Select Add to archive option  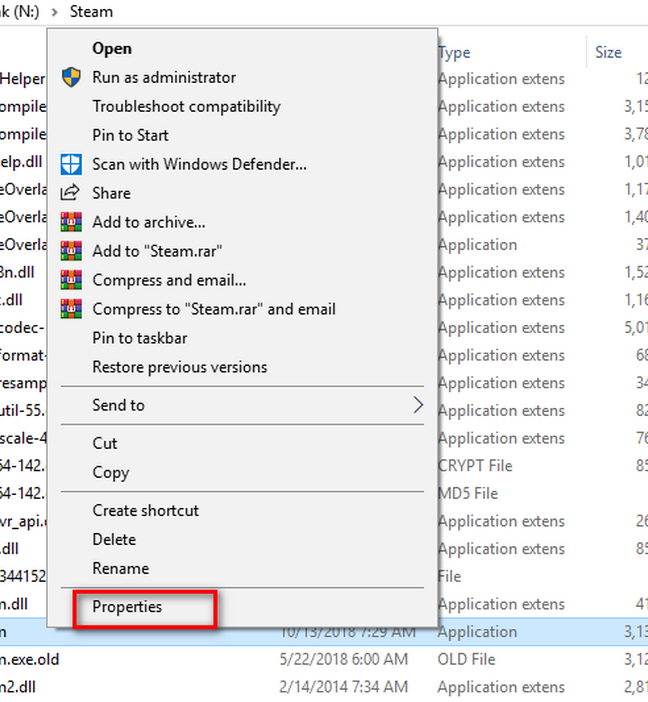point(149,222)
